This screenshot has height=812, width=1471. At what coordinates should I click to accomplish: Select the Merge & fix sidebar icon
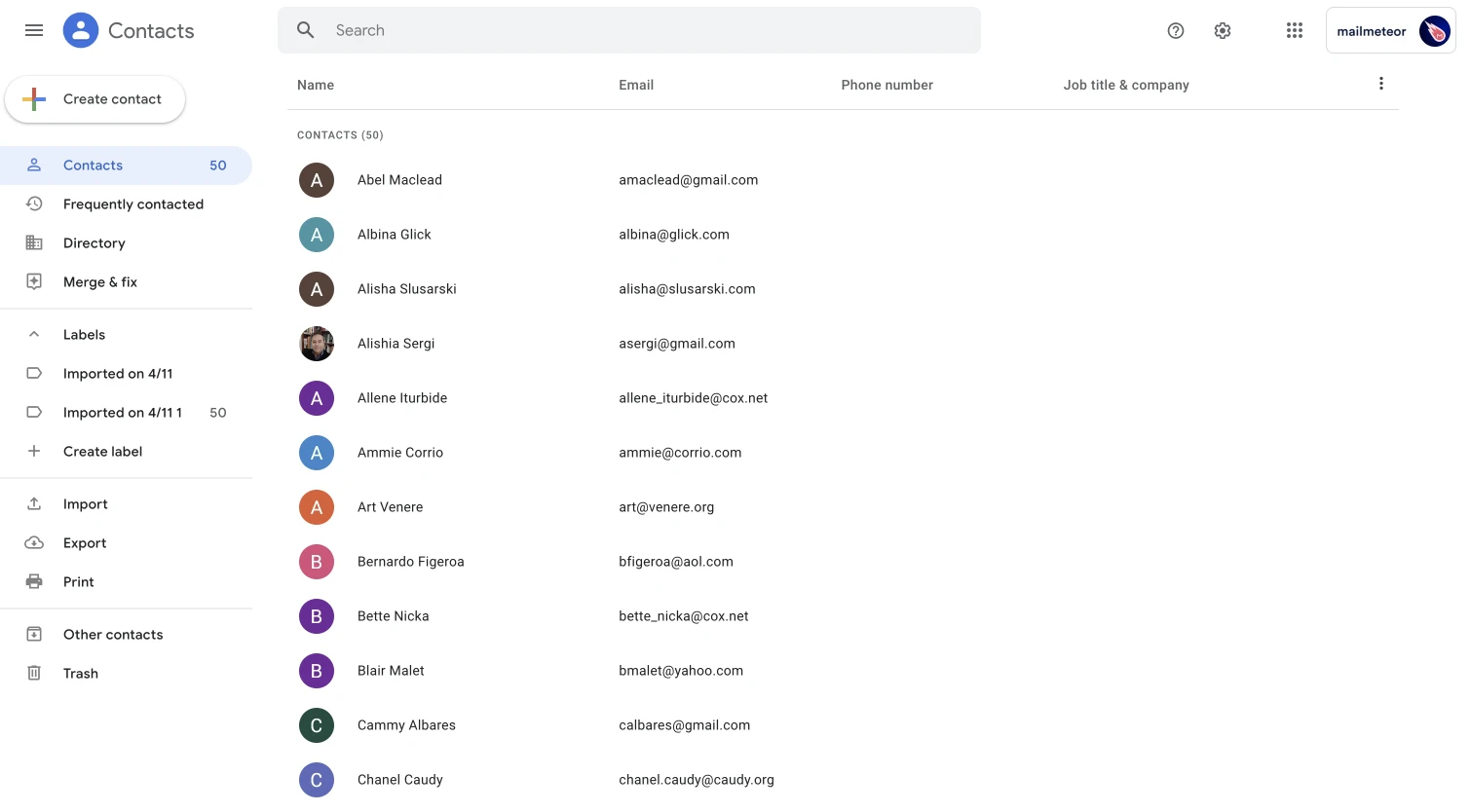pyautogui.click(x=34, y=281)
